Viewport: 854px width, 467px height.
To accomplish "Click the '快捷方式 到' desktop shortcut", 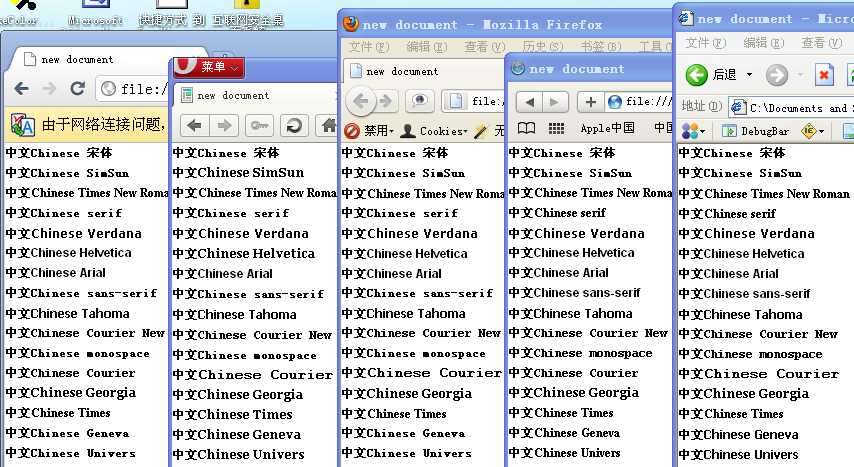I will [172, 13].
